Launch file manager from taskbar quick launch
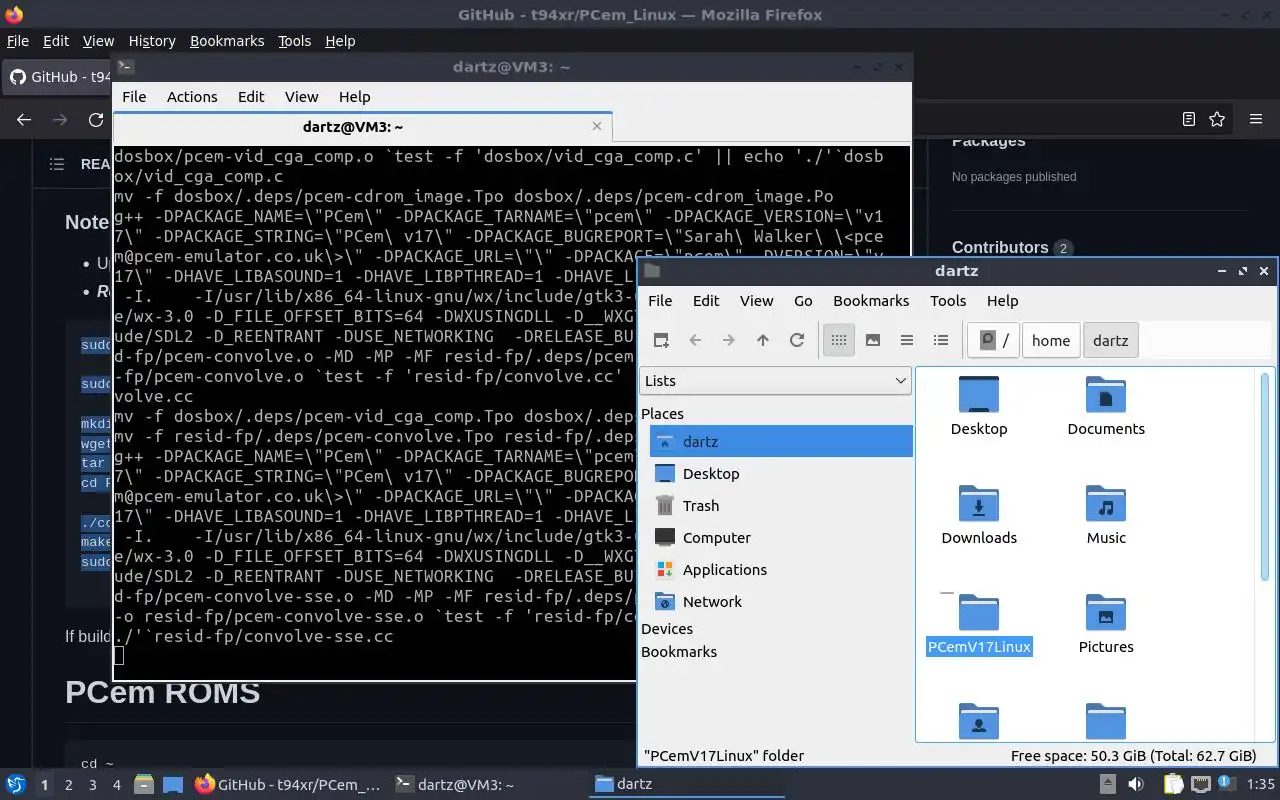Viewport: 1280px width, 800px height. [144, 785]
